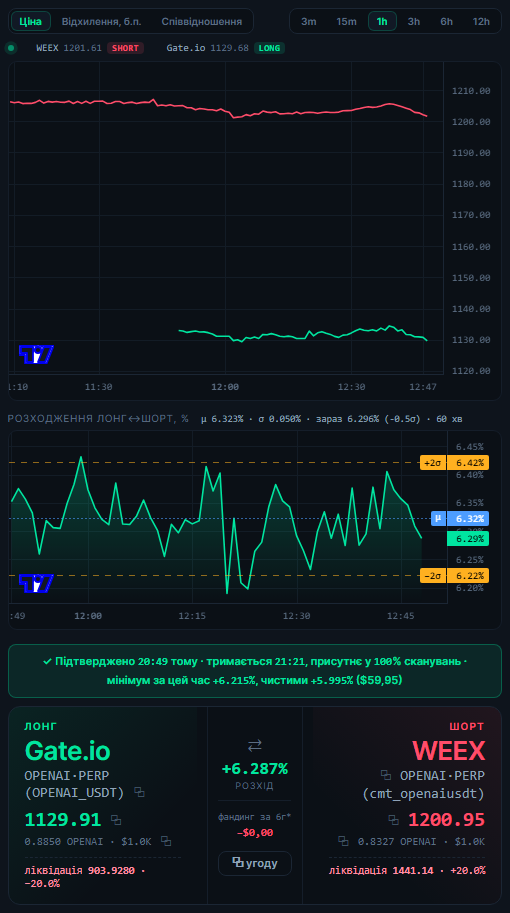Set timeframe to 3m
The height and width of the screenshot is (913, 510).
(309, 22)
